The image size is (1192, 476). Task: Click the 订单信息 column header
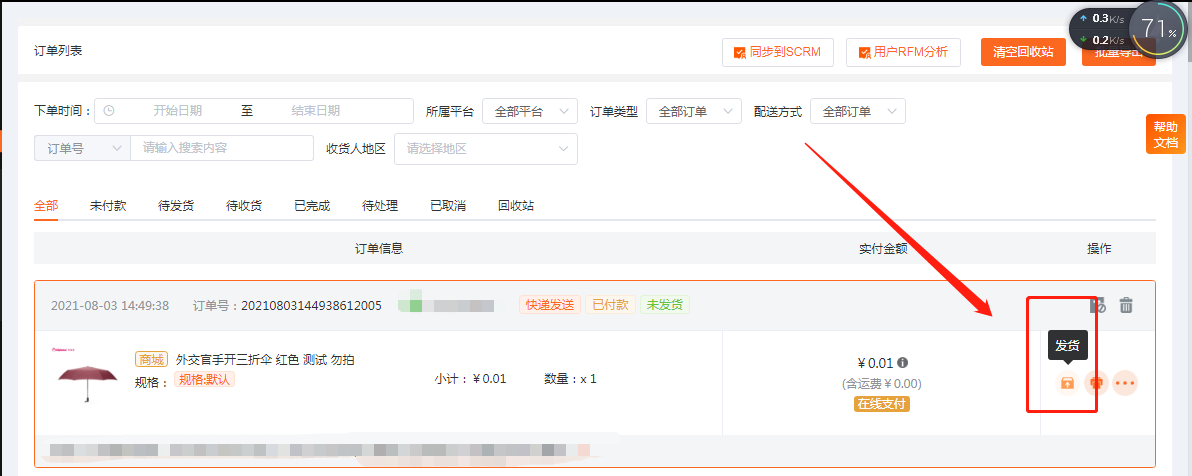pos(379,248)
